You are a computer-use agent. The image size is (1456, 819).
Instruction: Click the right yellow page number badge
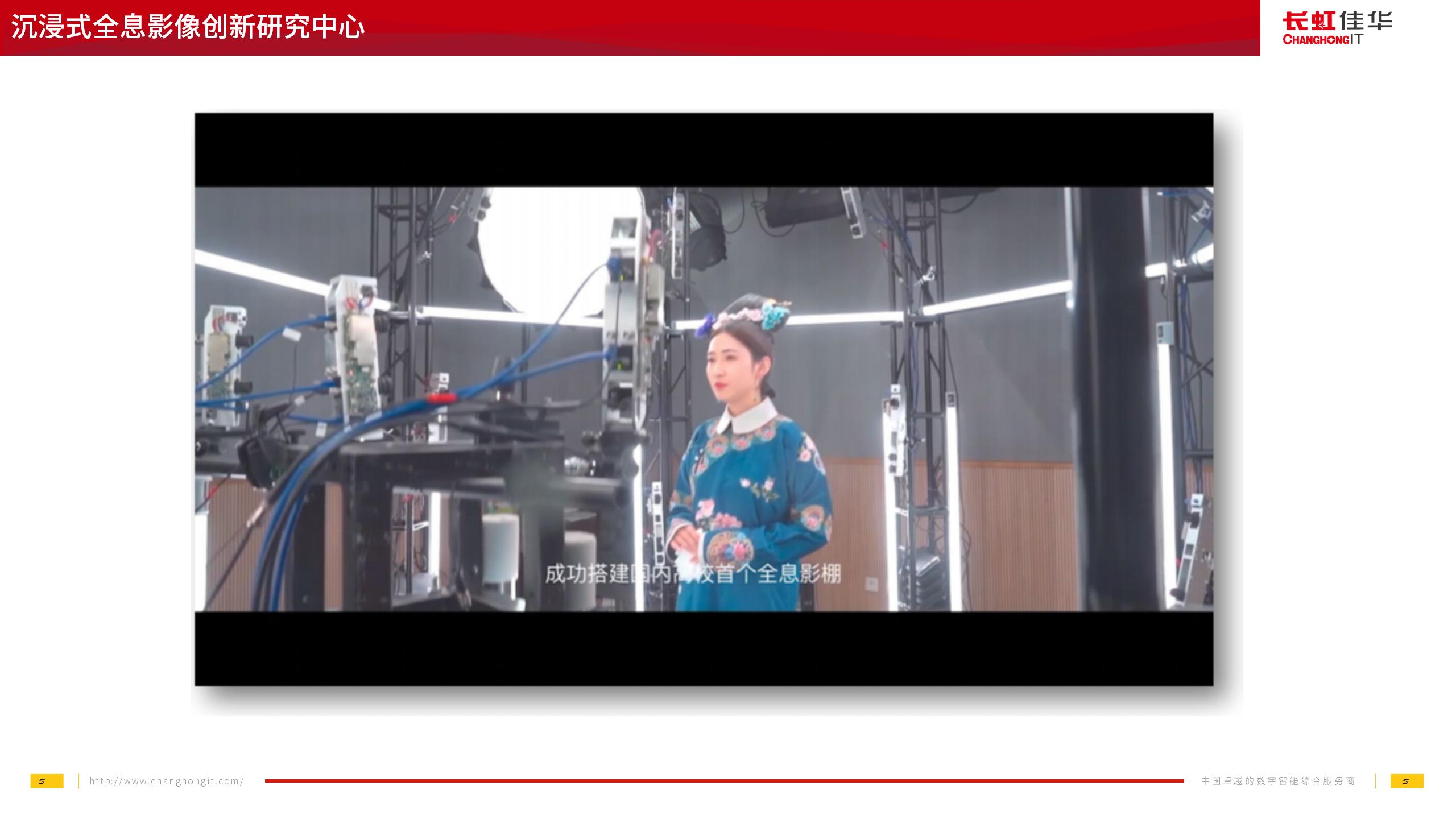tap(1407, 781)
